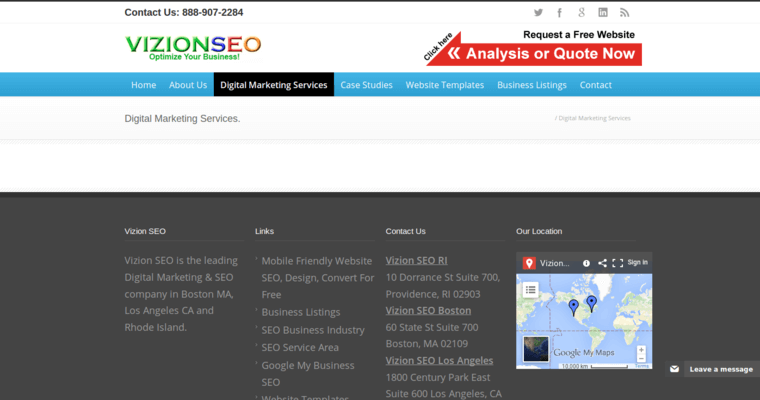Screen dimensions: 760x400
Task: Click the envelope icon in chat widget
Action: coord(674,369)
